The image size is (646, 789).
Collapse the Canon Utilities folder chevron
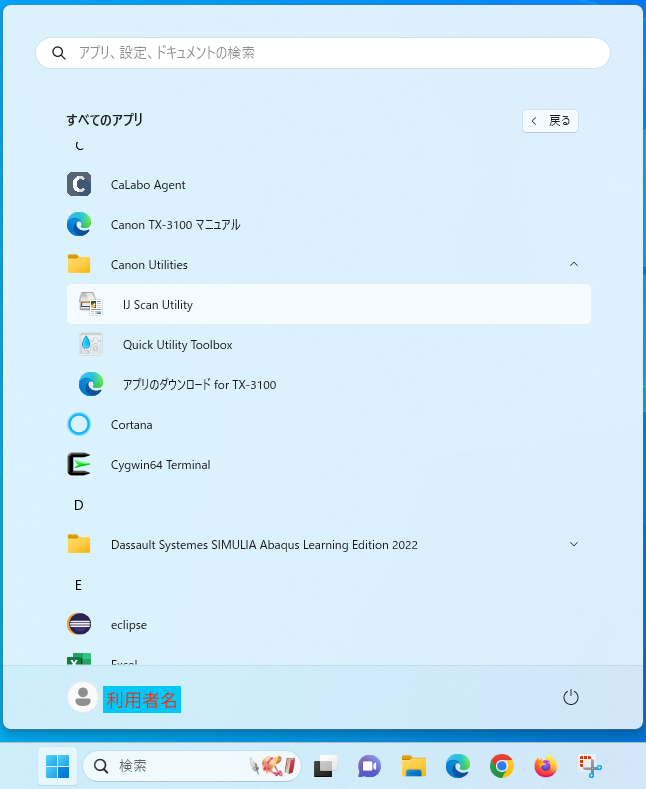(574, 264)
